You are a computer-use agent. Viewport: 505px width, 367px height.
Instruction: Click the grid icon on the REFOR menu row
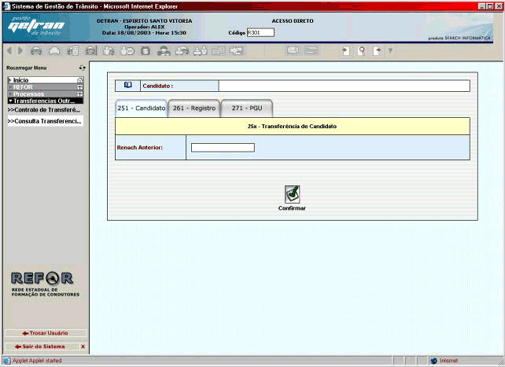point(80,87)
